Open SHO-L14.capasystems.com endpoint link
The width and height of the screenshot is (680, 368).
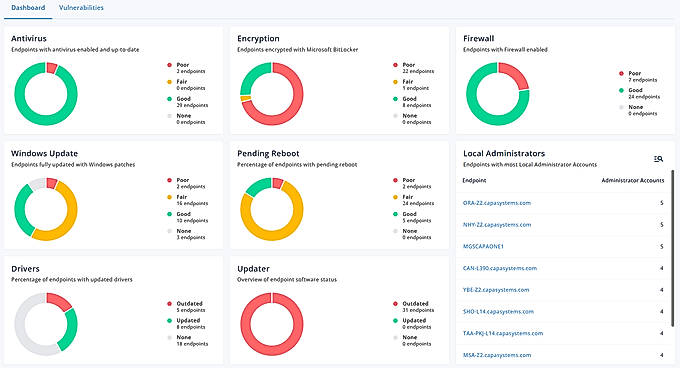click(498, 311)
